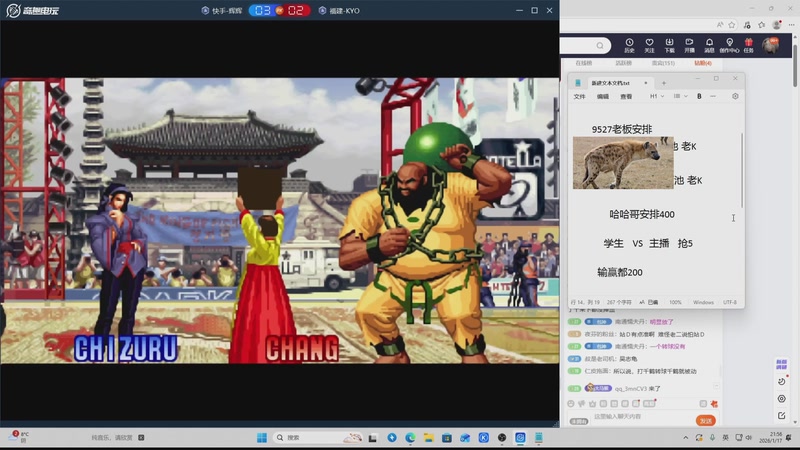This screenshot has height=450, width=800.
Task: Click the text 9527老板安排 in Notepad
Action: coord(622,129)
